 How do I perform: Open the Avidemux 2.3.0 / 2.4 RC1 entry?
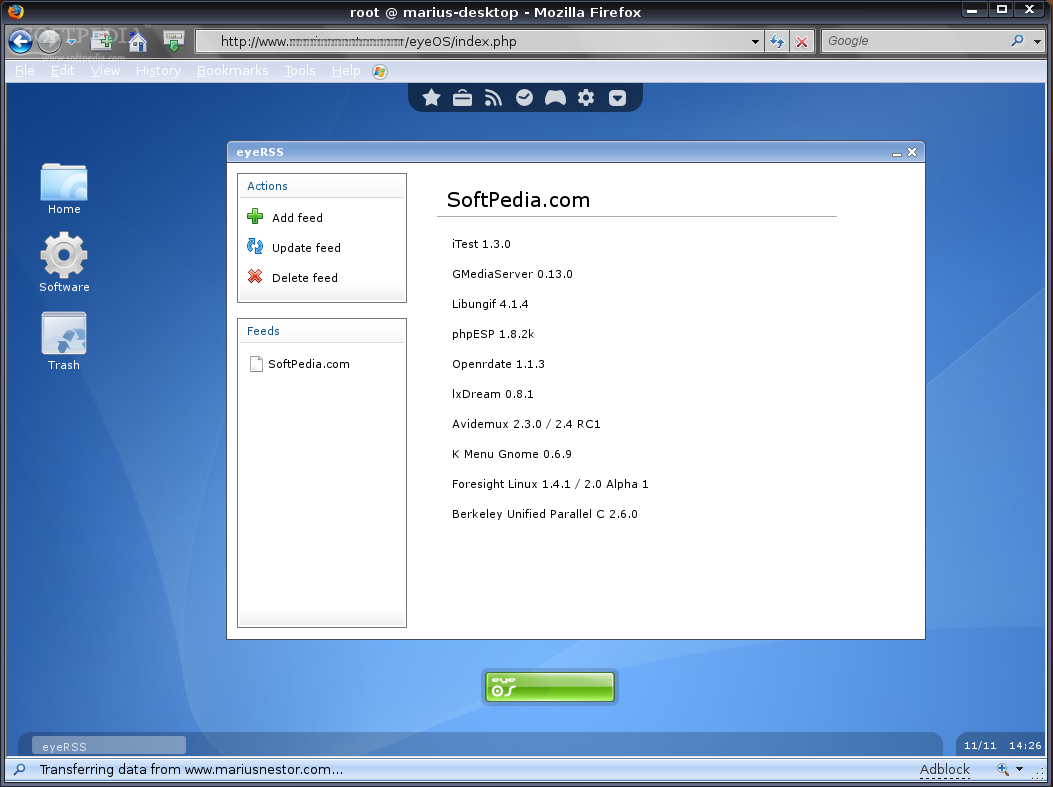point(526,424)
